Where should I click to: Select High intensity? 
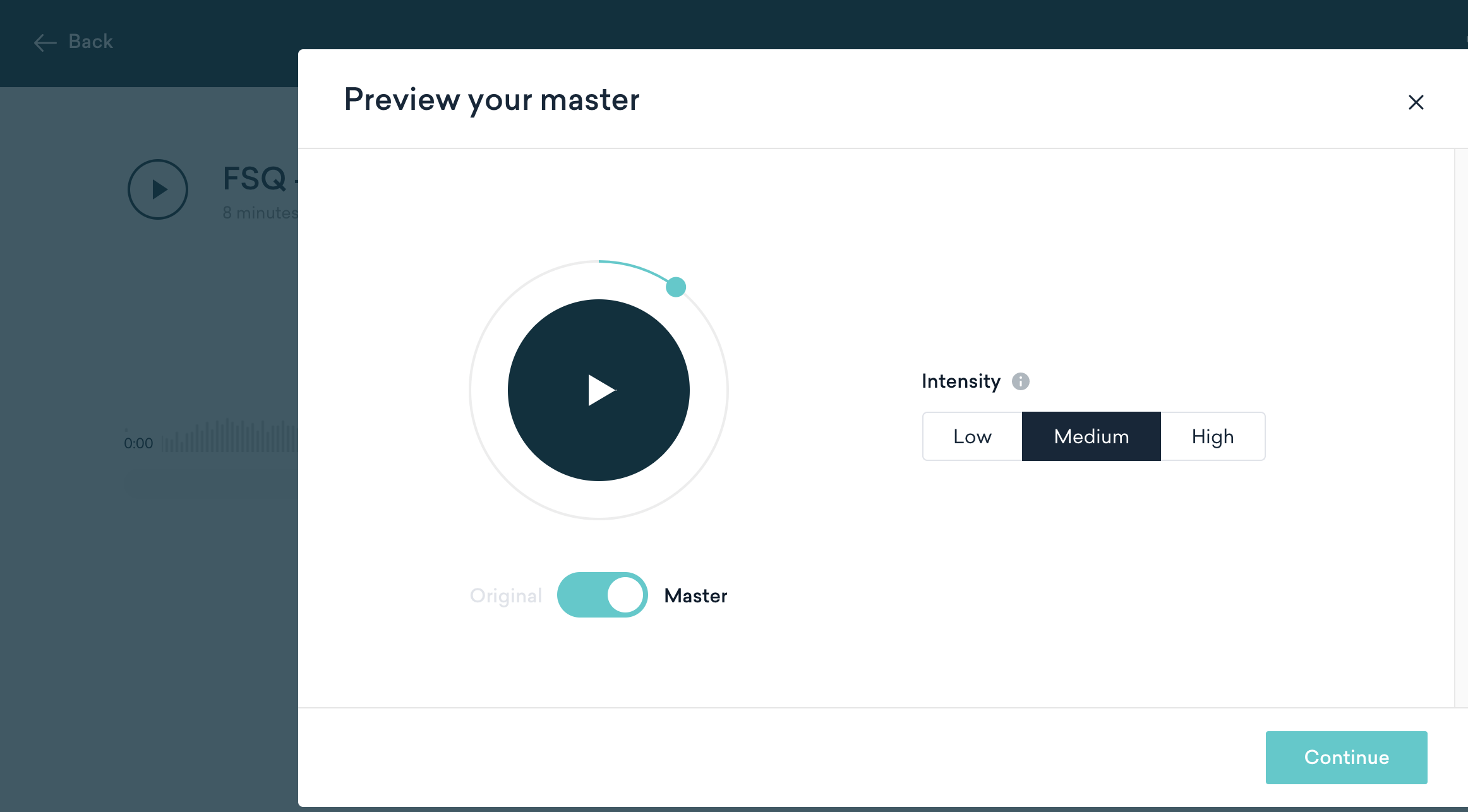[1212, 436]
